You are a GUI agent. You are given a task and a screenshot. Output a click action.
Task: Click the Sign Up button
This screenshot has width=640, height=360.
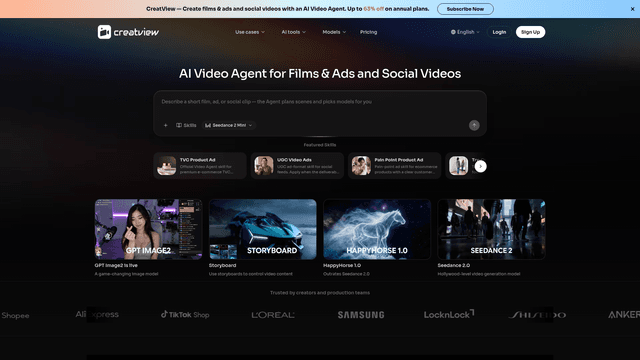click(530, 32)
